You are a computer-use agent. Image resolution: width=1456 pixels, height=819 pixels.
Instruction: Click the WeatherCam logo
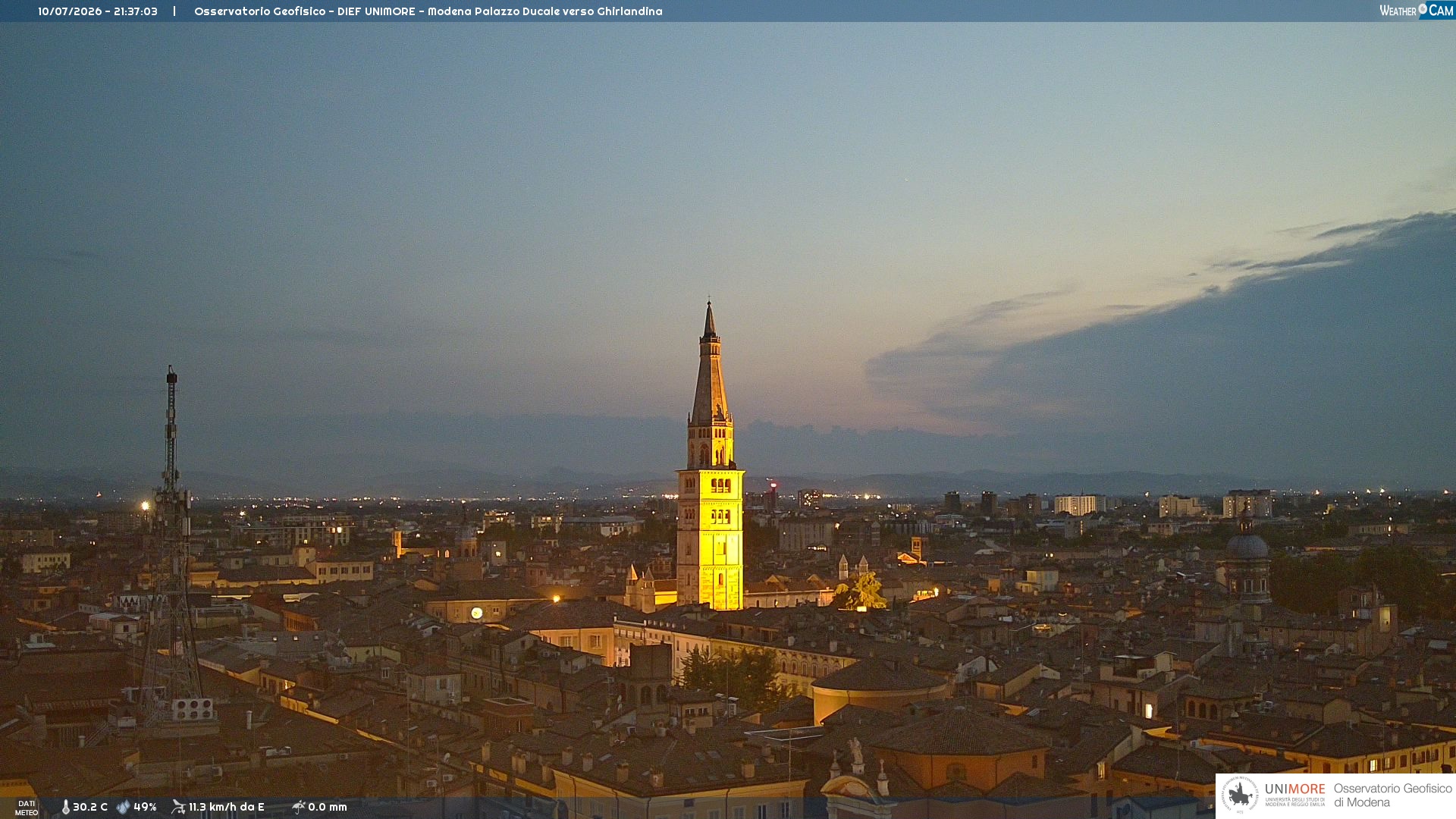pos(1416,11)
